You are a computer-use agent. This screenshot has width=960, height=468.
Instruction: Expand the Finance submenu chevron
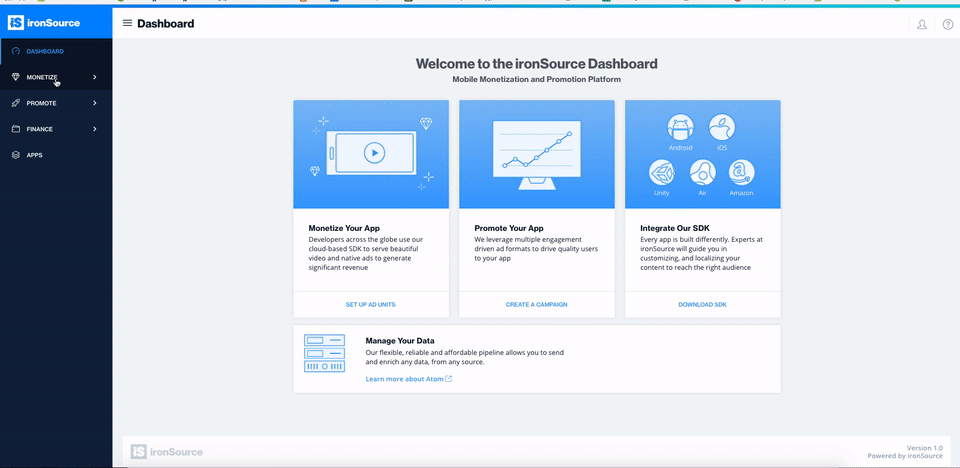(95, 129)
